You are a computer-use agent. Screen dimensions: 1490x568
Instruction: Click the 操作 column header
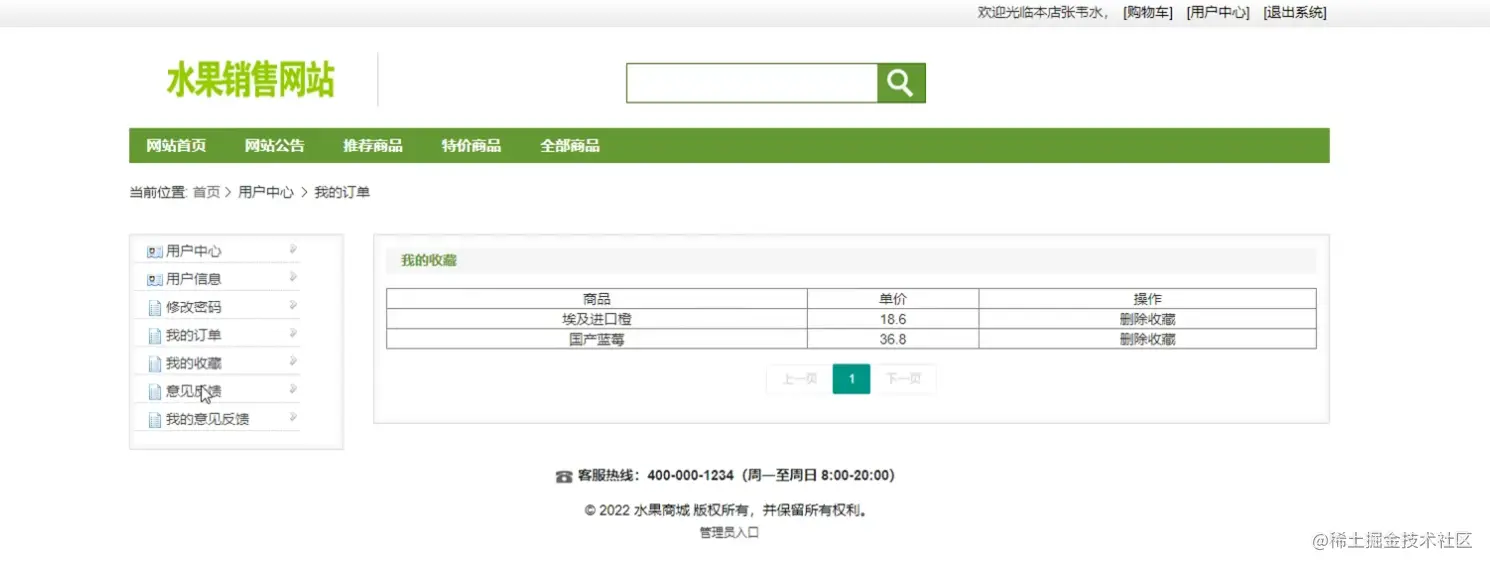(1147, 299)
